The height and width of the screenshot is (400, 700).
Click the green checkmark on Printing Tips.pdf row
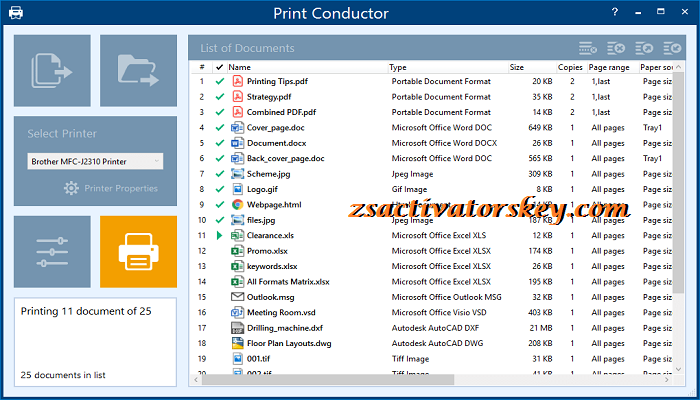point(219,81)
